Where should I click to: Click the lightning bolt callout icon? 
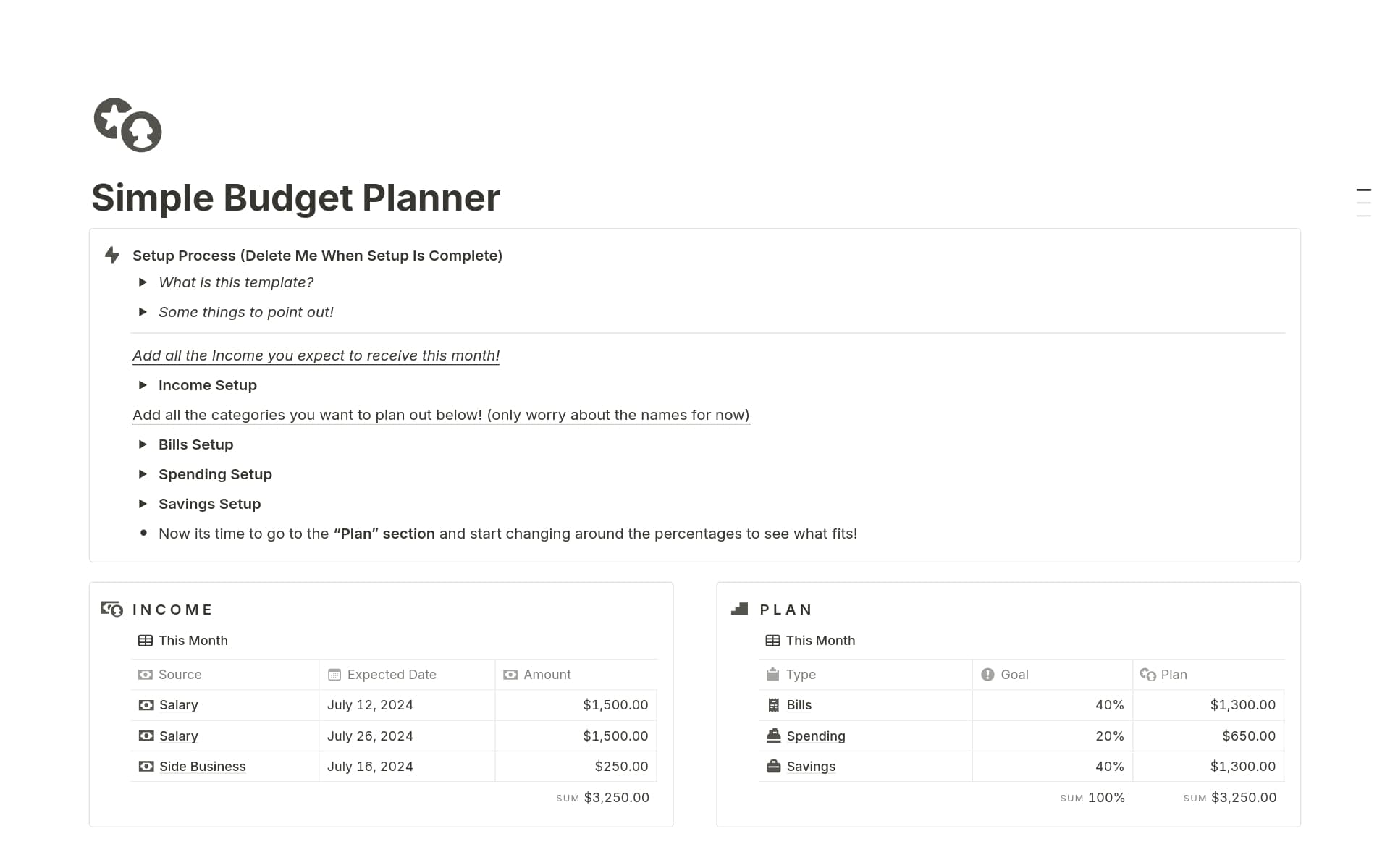click(x=111, y=255)
